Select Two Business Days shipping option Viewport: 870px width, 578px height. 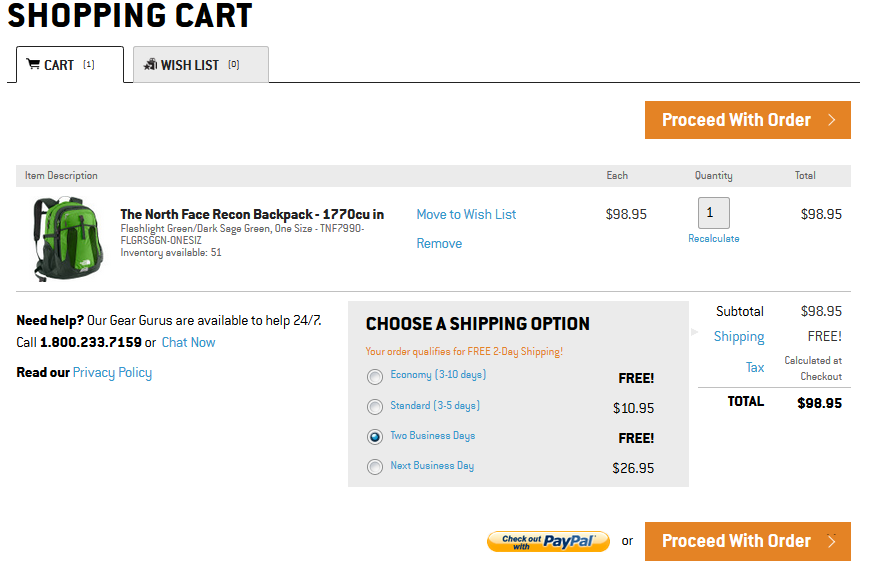tap(375, 437)
